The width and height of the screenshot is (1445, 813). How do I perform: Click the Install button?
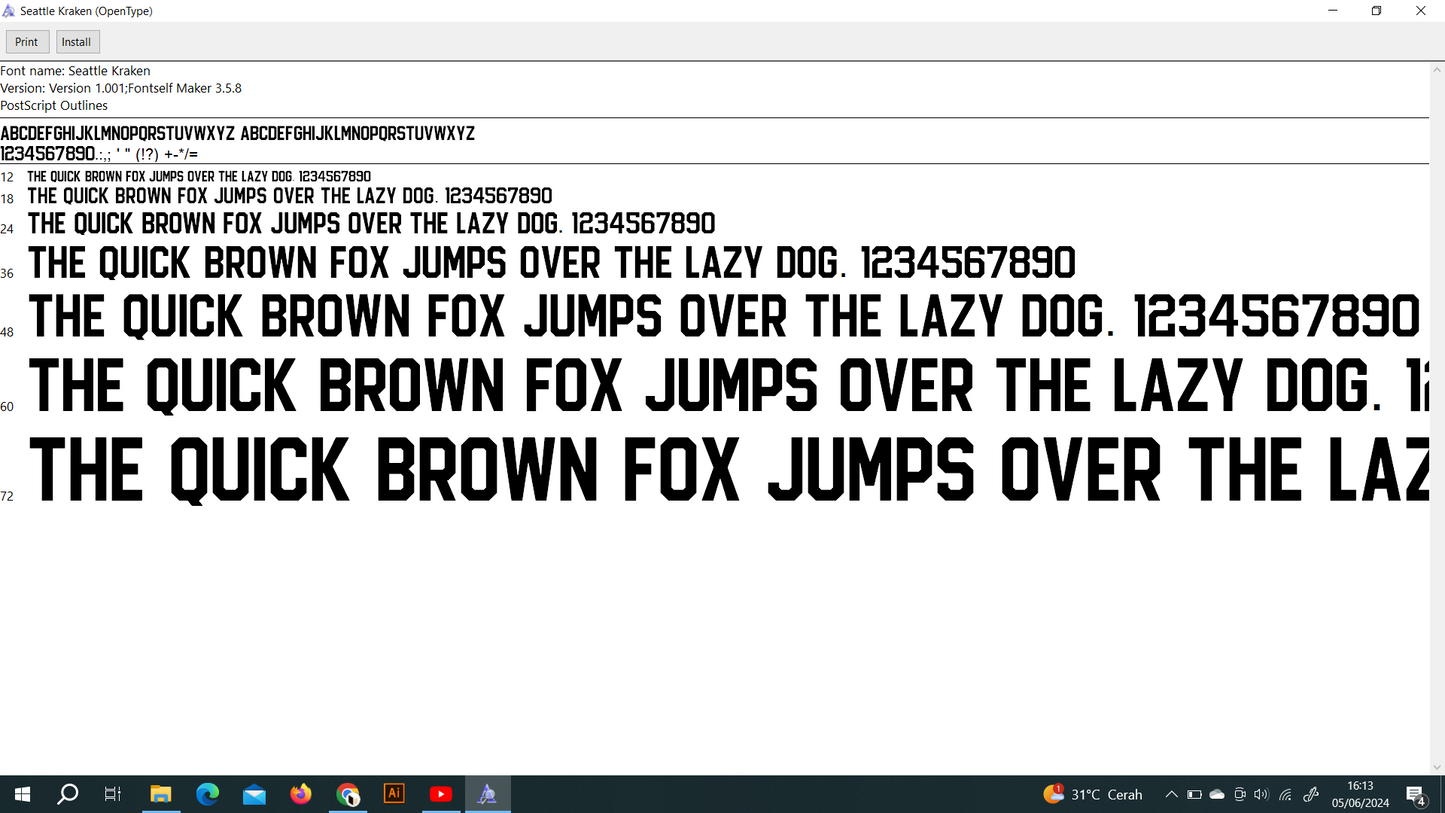[77, 42]
